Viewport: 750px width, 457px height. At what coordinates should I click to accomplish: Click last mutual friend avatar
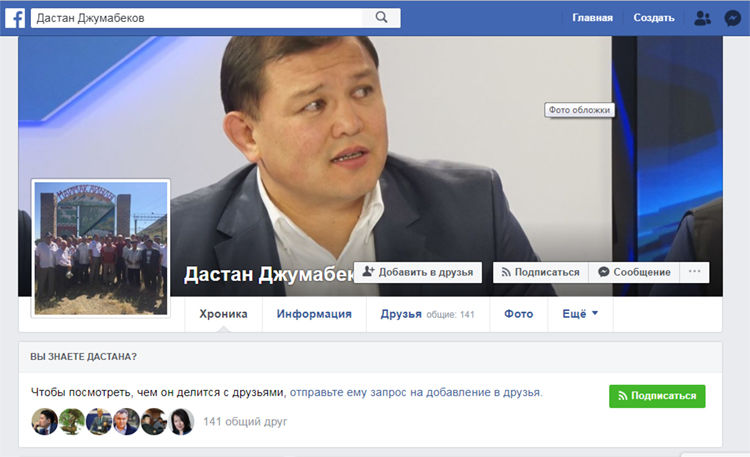pyautogui.click(x=181, y=422)
